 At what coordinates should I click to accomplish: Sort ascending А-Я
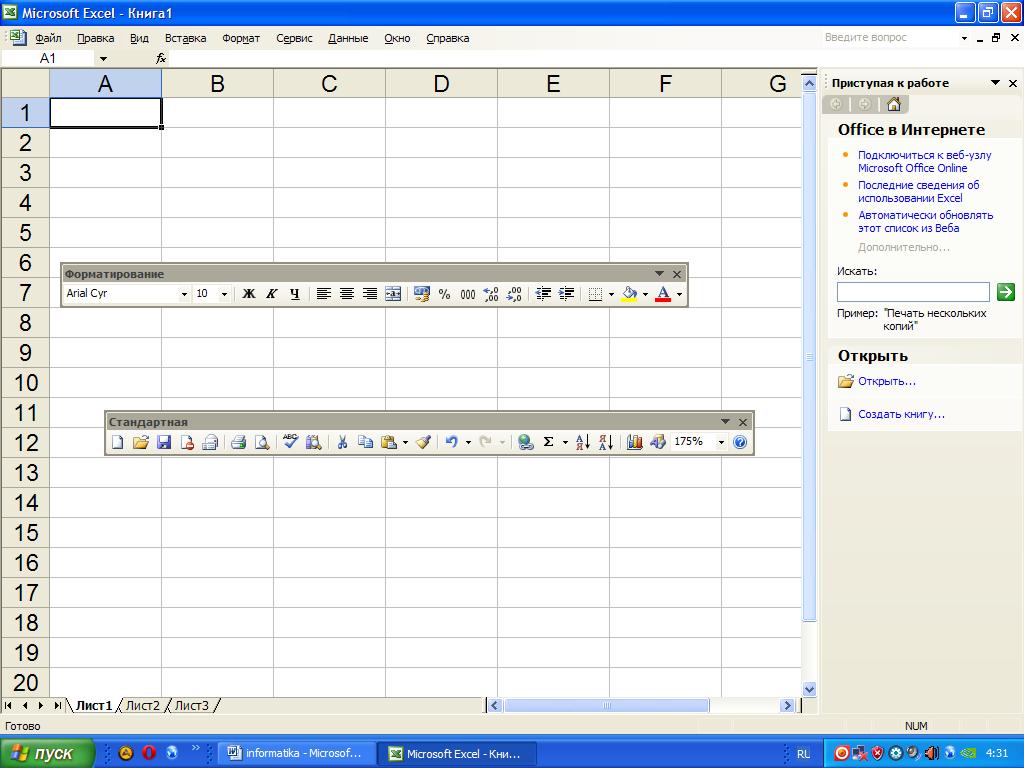tap(583, 442)
